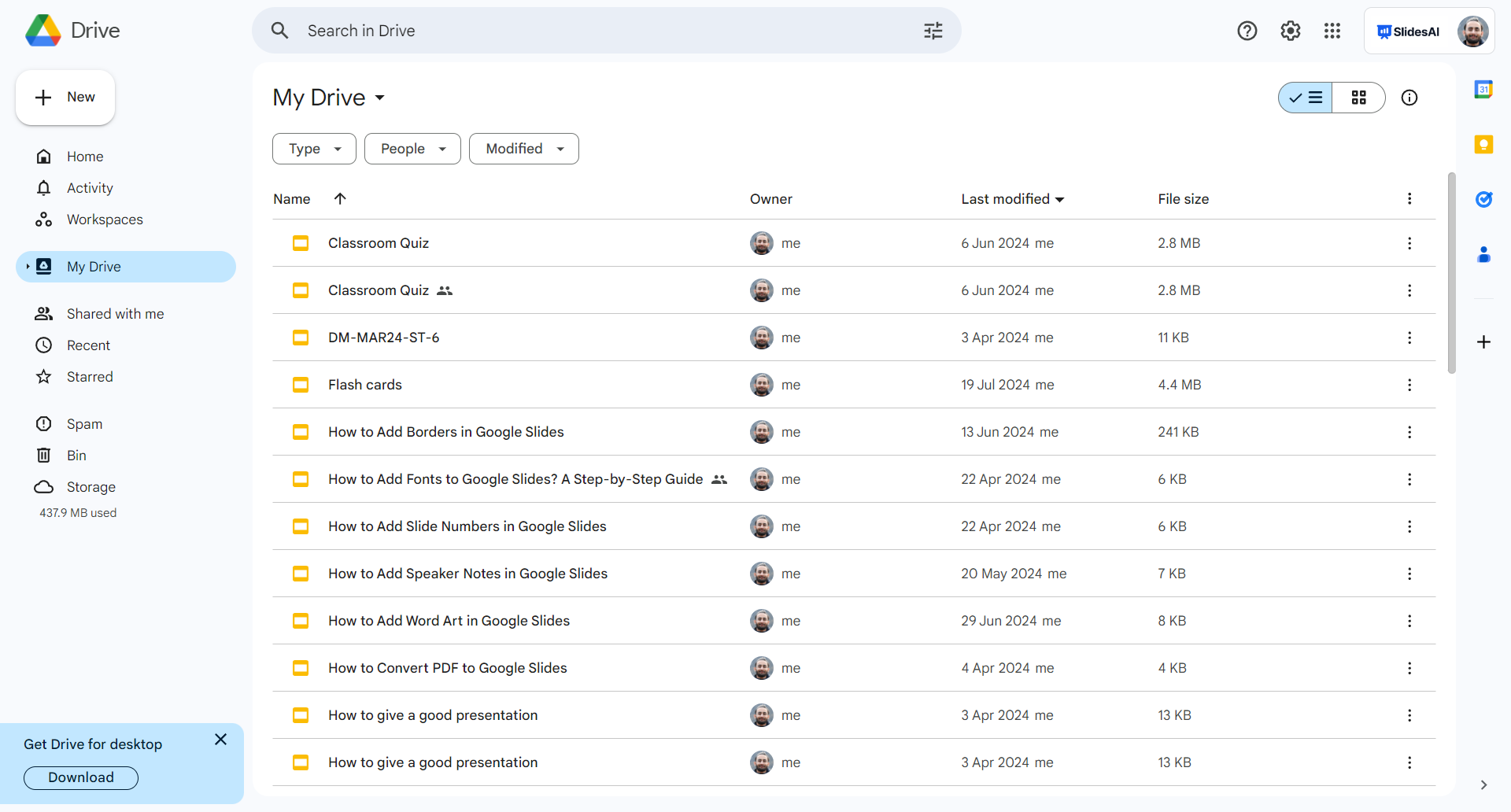
Task: Click Download for Drive desktop
Action: [x=81, y=777]
